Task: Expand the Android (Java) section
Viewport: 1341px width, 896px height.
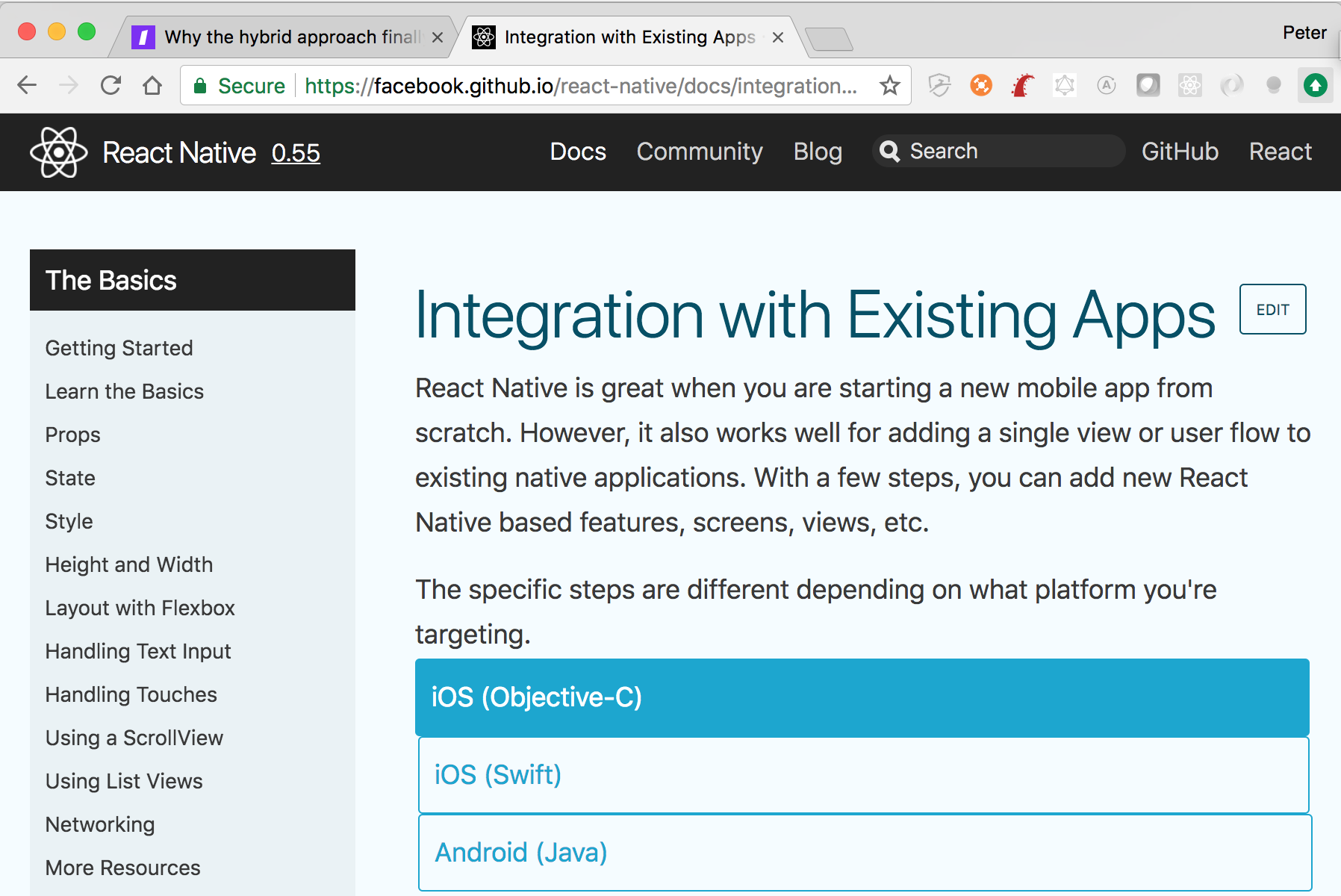Action: [x=865, y=853]
